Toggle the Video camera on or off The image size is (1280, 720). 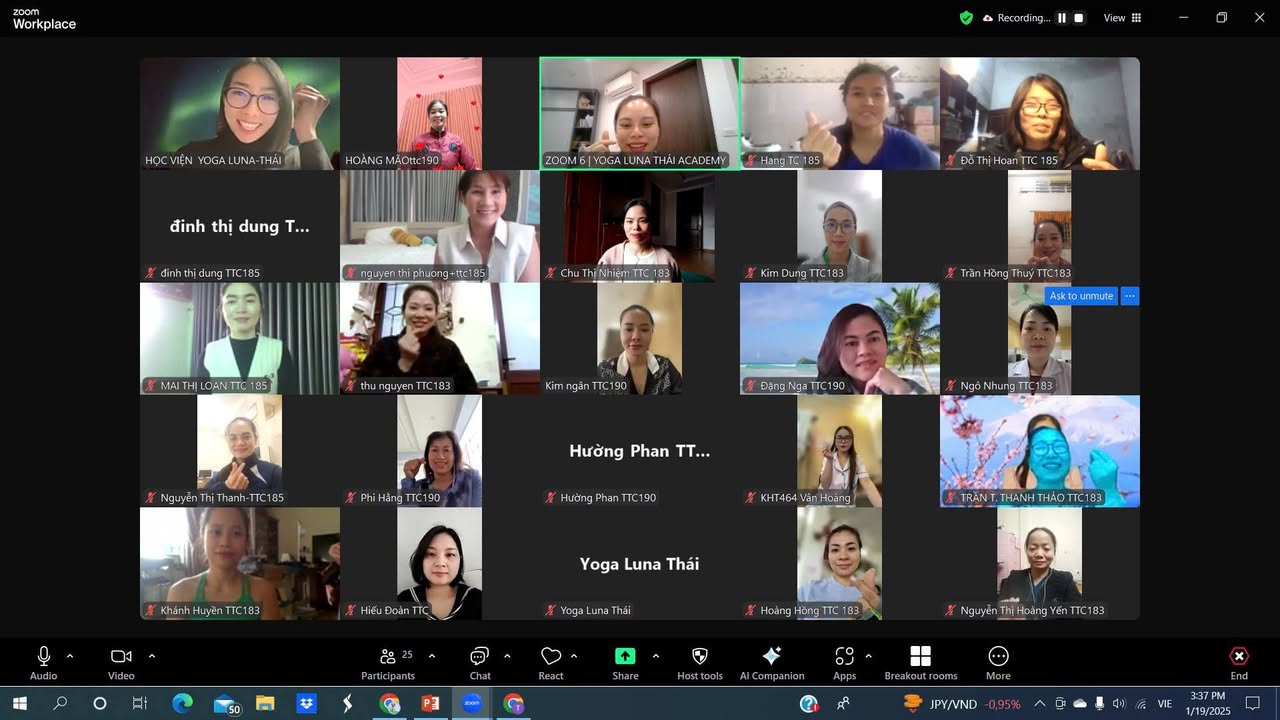coord(121,663)
